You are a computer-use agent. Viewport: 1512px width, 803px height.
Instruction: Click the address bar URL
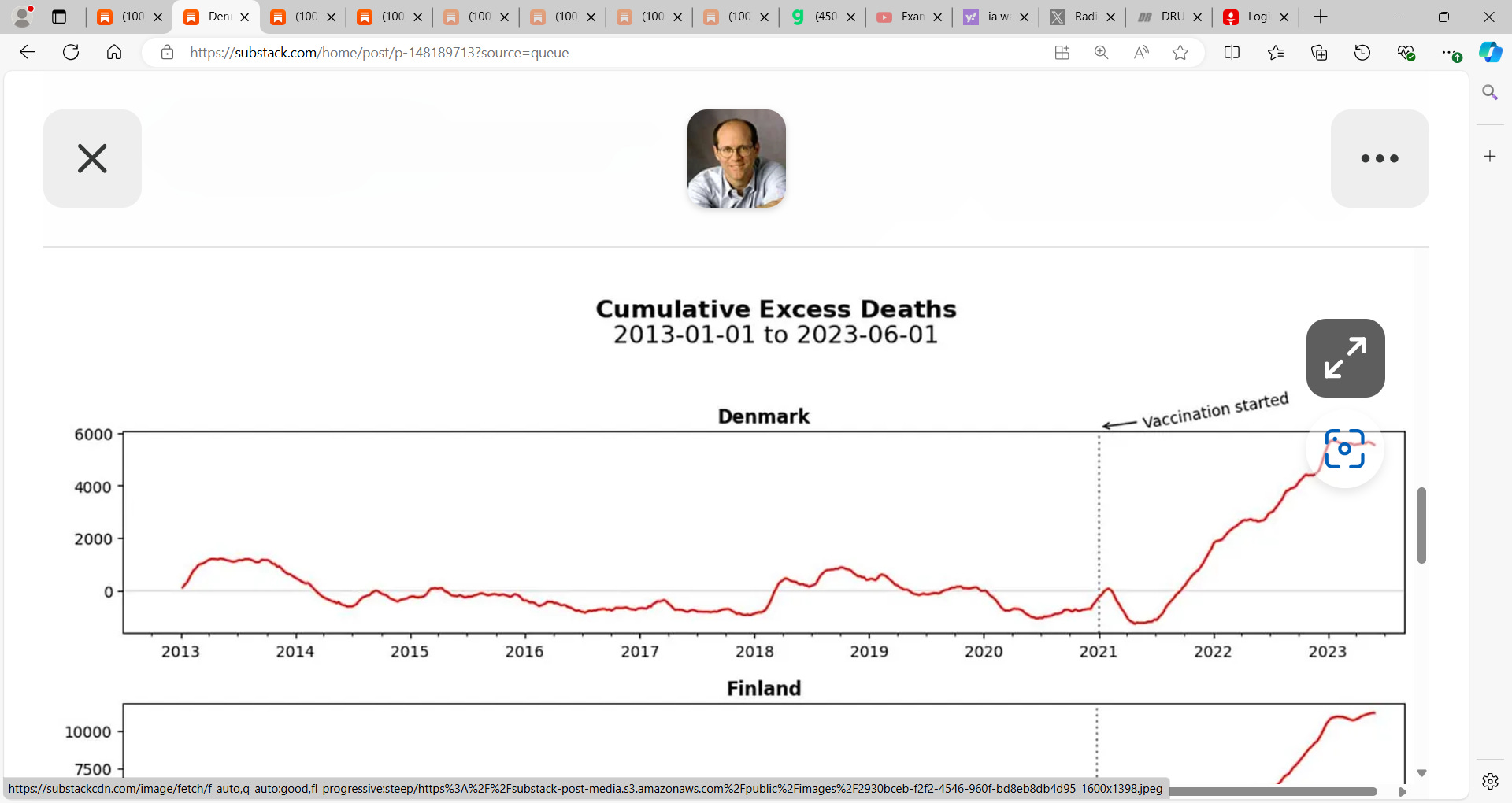click(379, 53)
